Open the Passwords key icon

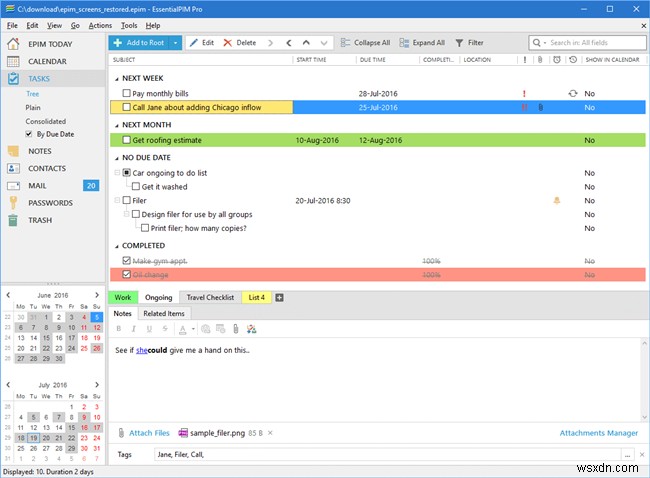(13, 203)
